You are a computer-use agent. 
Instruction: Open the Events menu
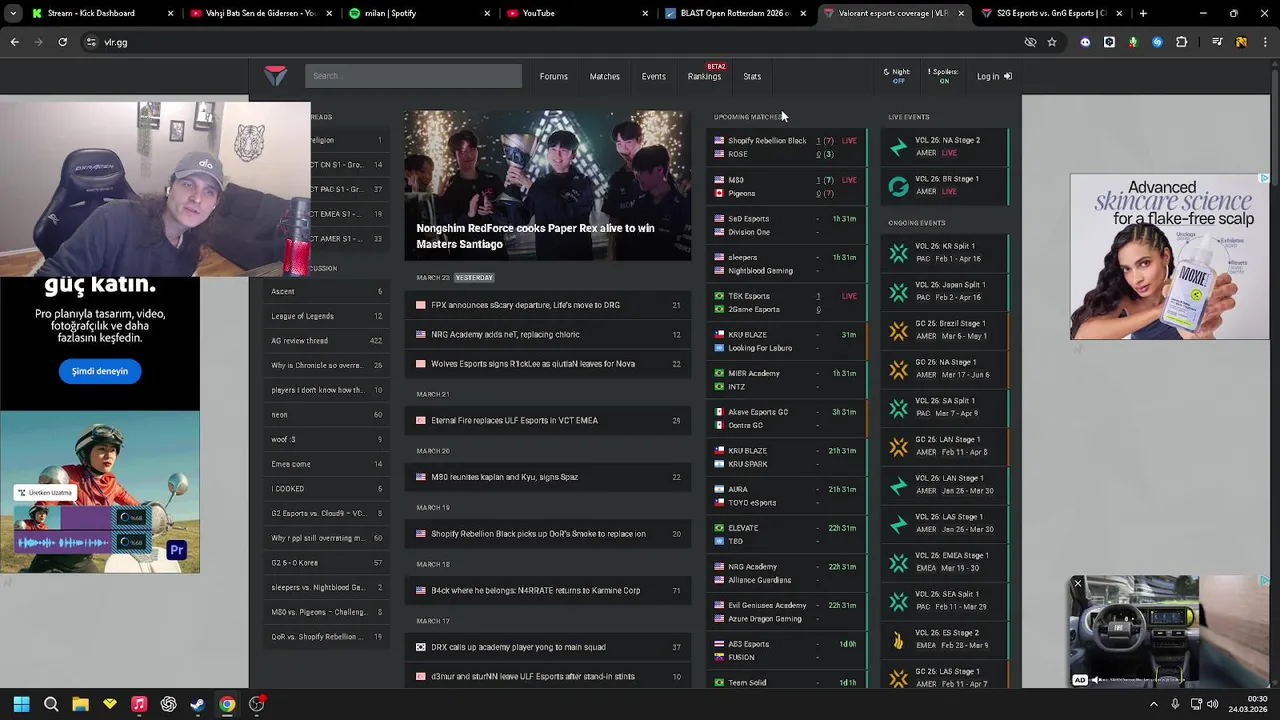653,76
